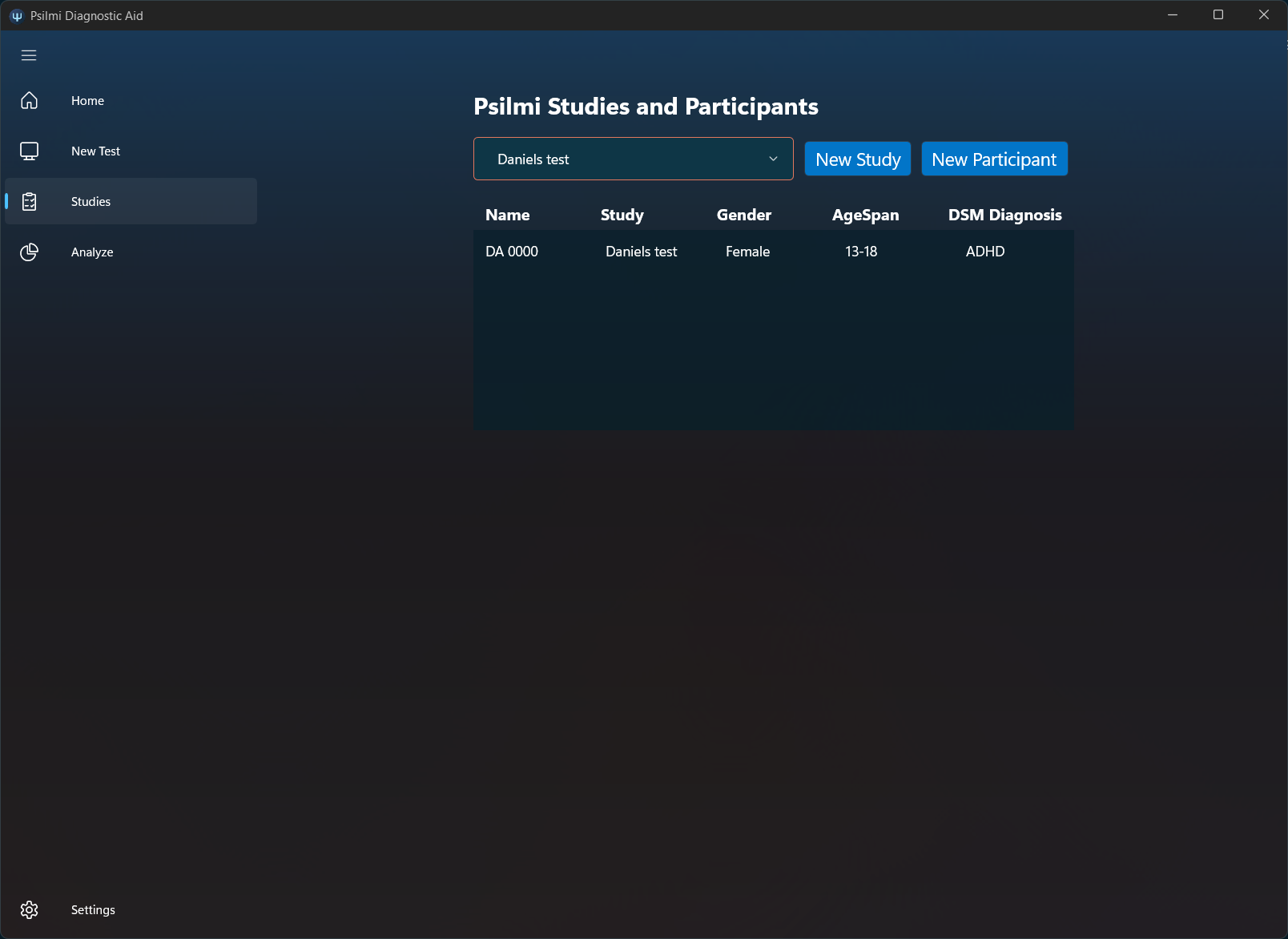Go to the Home page
Image resolution: width=1288 pixels, height=939 pixels.
pos(87,101)
